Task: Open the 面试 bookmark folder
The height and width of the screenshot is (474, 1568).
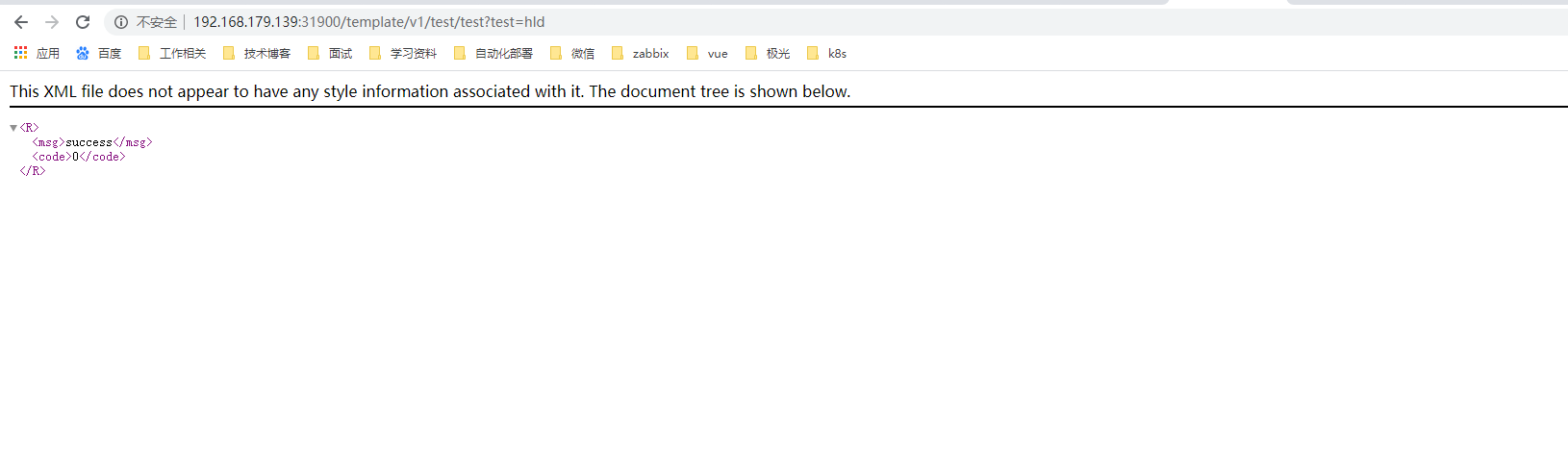Action: pos(330,54)
